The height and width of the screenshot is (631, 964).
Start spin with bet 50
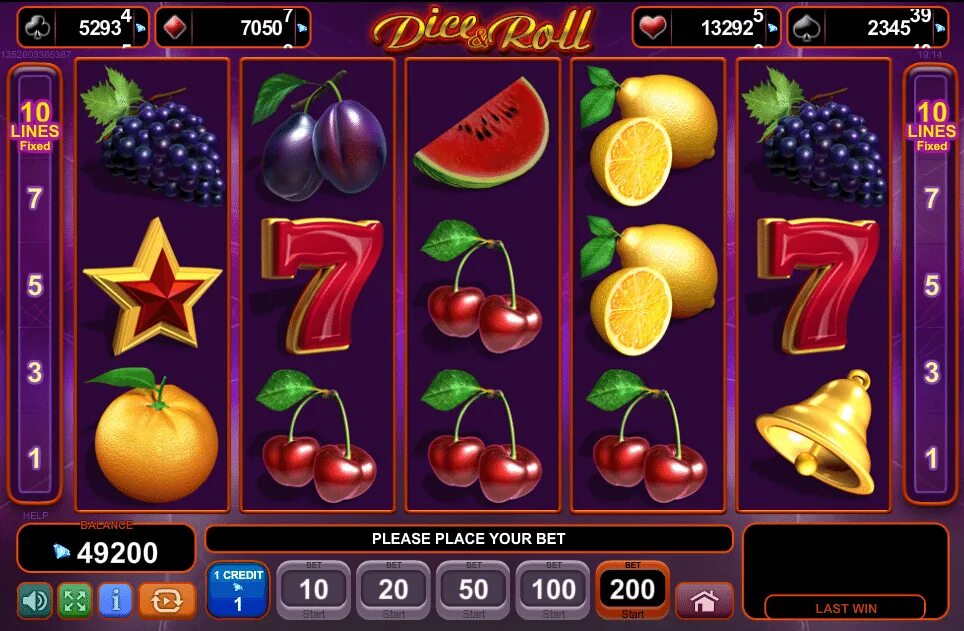point(473,590)
